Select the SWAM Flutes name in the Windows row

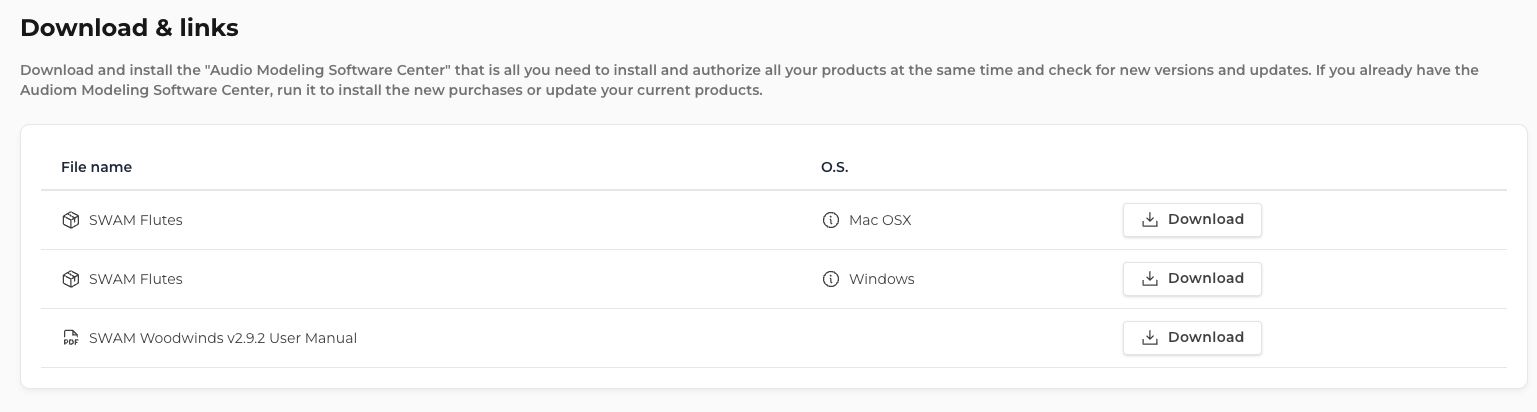(136, 279)
